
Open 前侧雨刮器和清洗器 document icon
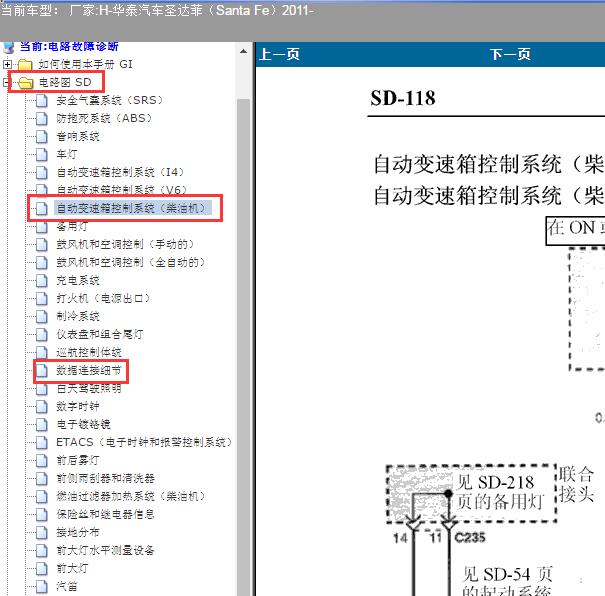click(42, 479)
